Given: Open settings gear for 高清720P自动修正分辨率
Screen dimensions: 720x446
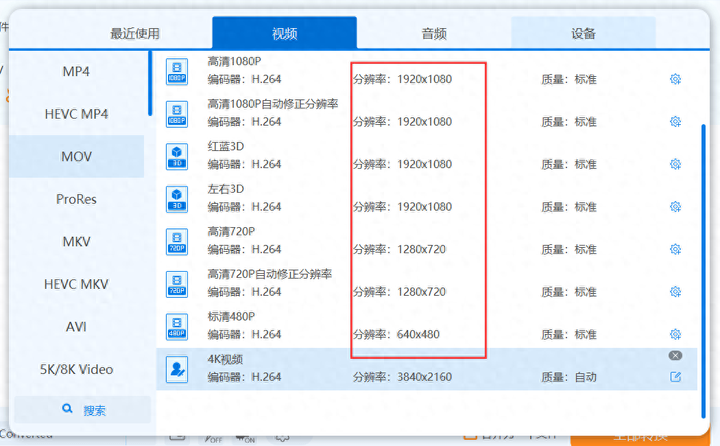Looking at the screenshot, I should pyautogui.click(x=675, y=292).
